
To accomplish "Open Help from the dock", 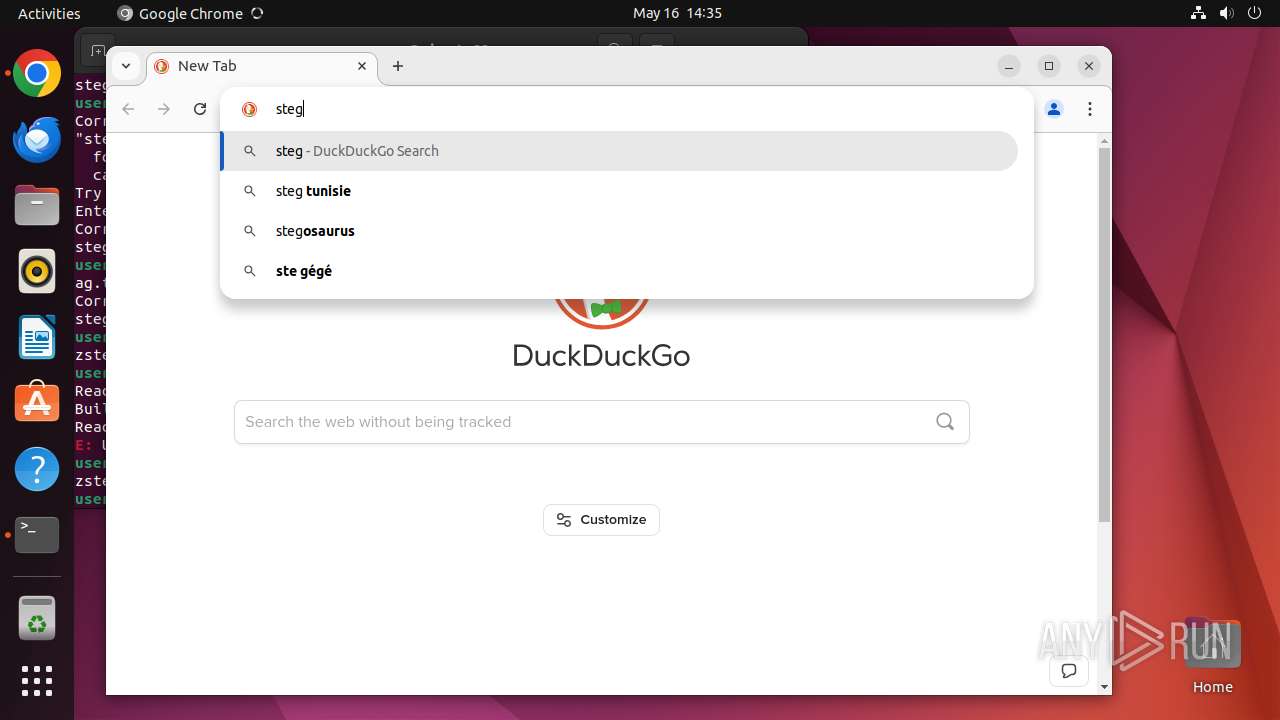I will (x=37, y=469).
